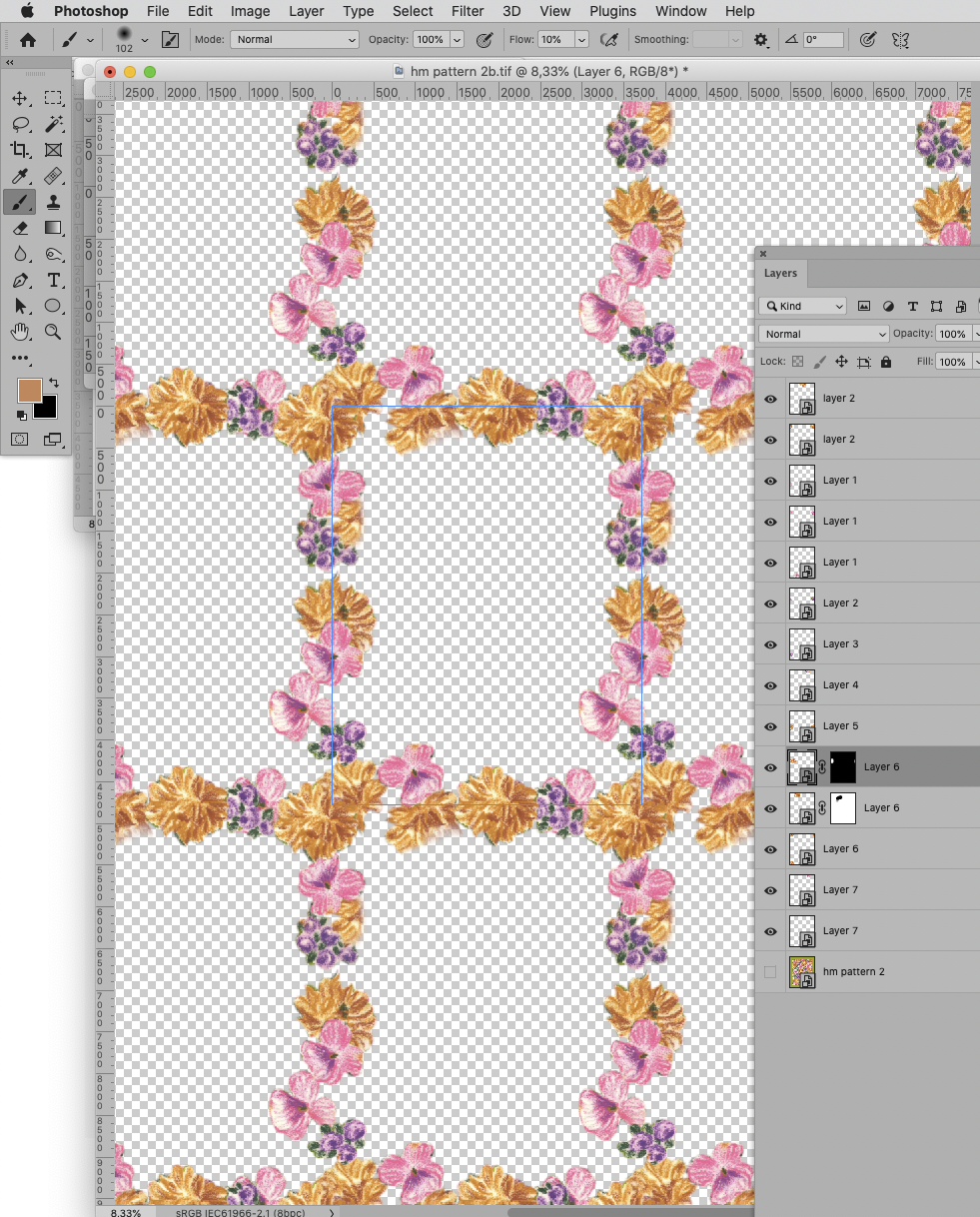Open the layer blend mode dropdown
This screenshot has width=980, height=1217.
tap(822, 334)
